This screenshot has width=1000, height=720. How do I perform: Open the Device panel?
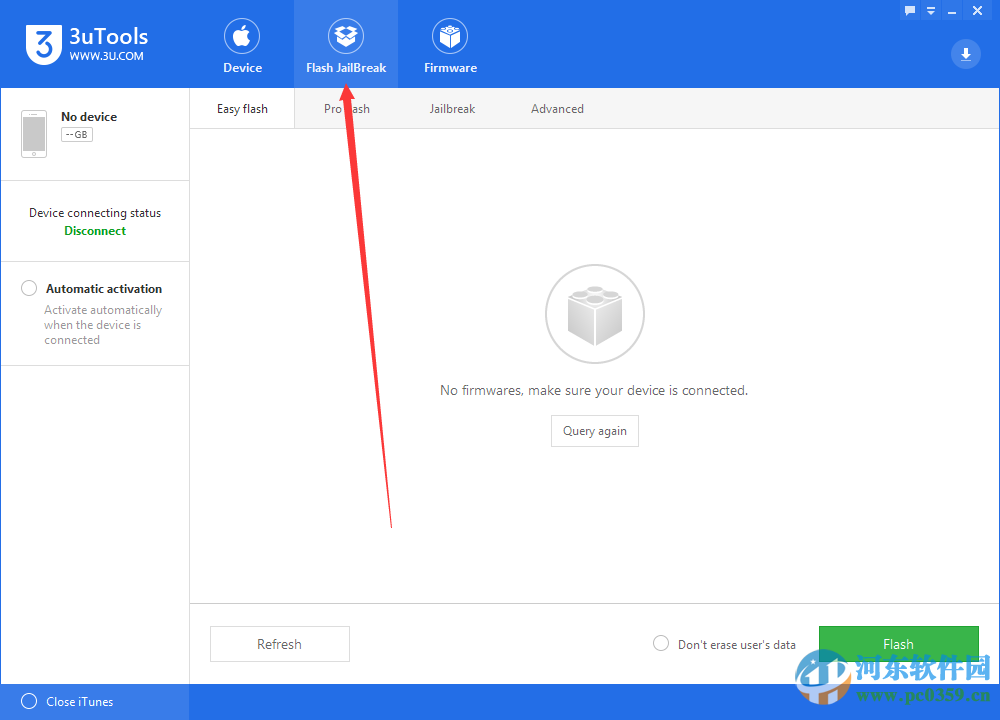pos(242,44)
